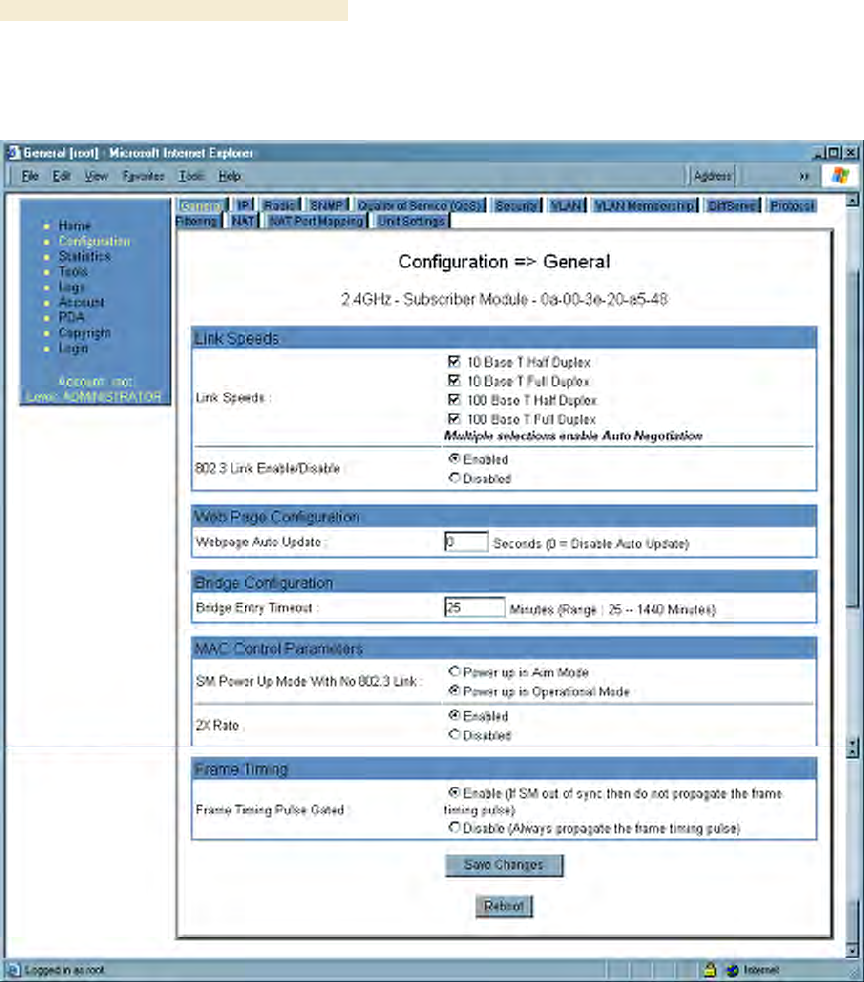Image resolution: width=864 pixels, height=982 pixels.
Task: Select Disabled for 802.3 Link
Action: click(455, 478)
